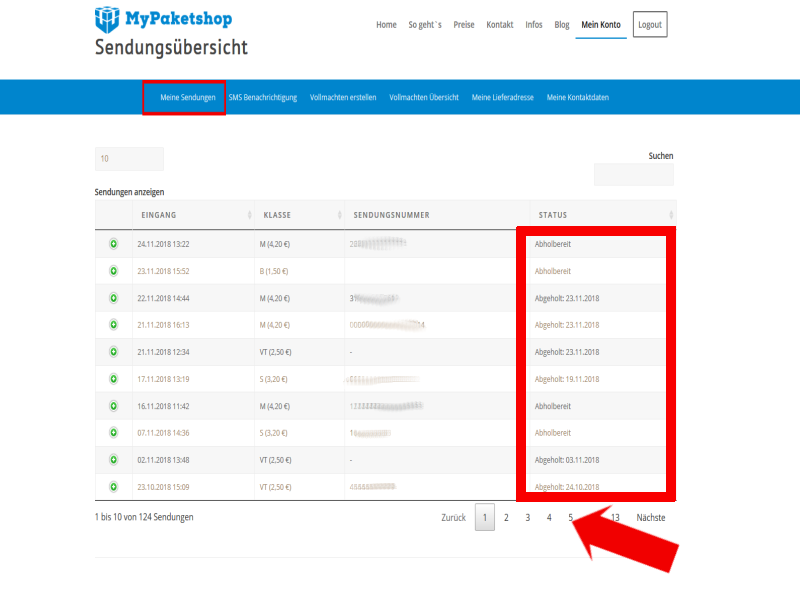Go to the Nächste page
The height and width of the screenshot is (600, 800).
pos(650,517)
